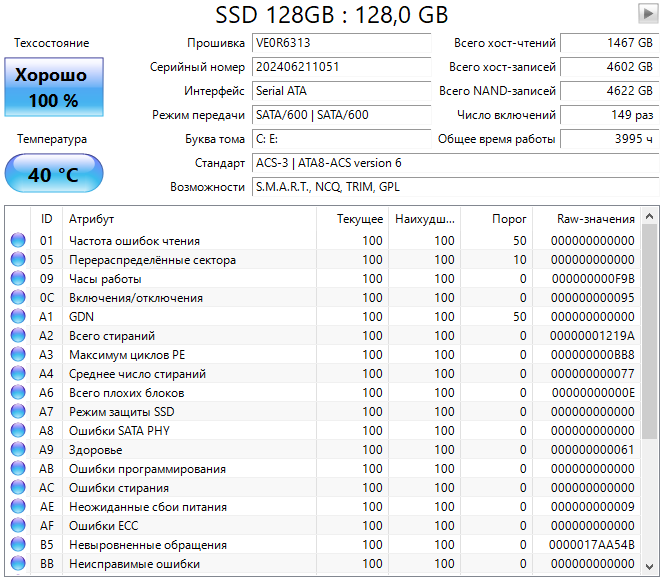The width and height of the screenshot is (667, 580).
Task: Click the power-on hours value 3995 ч
Action: [610, 139]
